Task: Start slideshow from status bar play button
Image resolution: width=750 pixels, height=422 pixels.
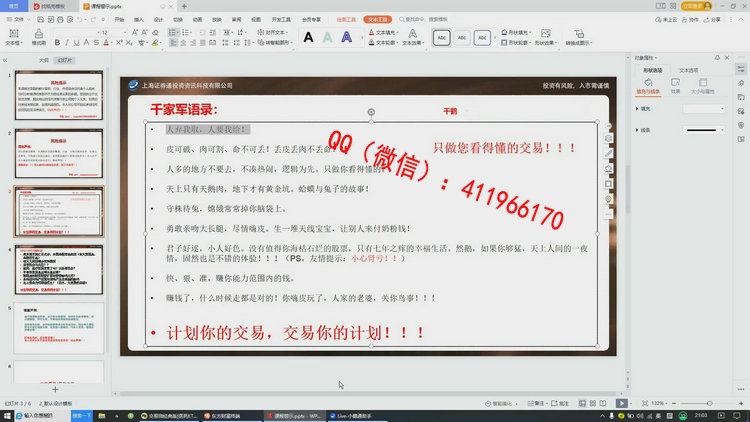Action: pyautogui.click(x=621, y=403)
